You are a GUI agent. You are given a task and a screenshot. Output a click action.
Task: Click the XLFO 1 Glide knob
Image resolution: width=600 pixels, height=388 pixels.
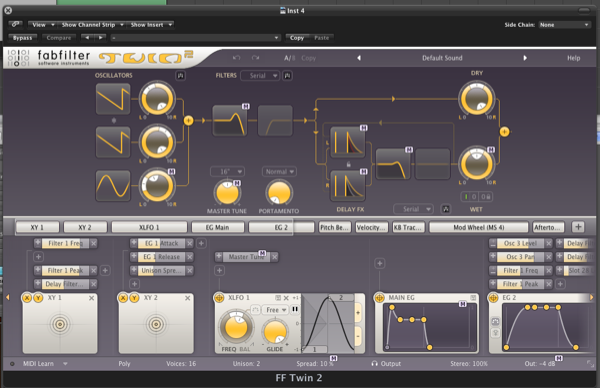275,331
